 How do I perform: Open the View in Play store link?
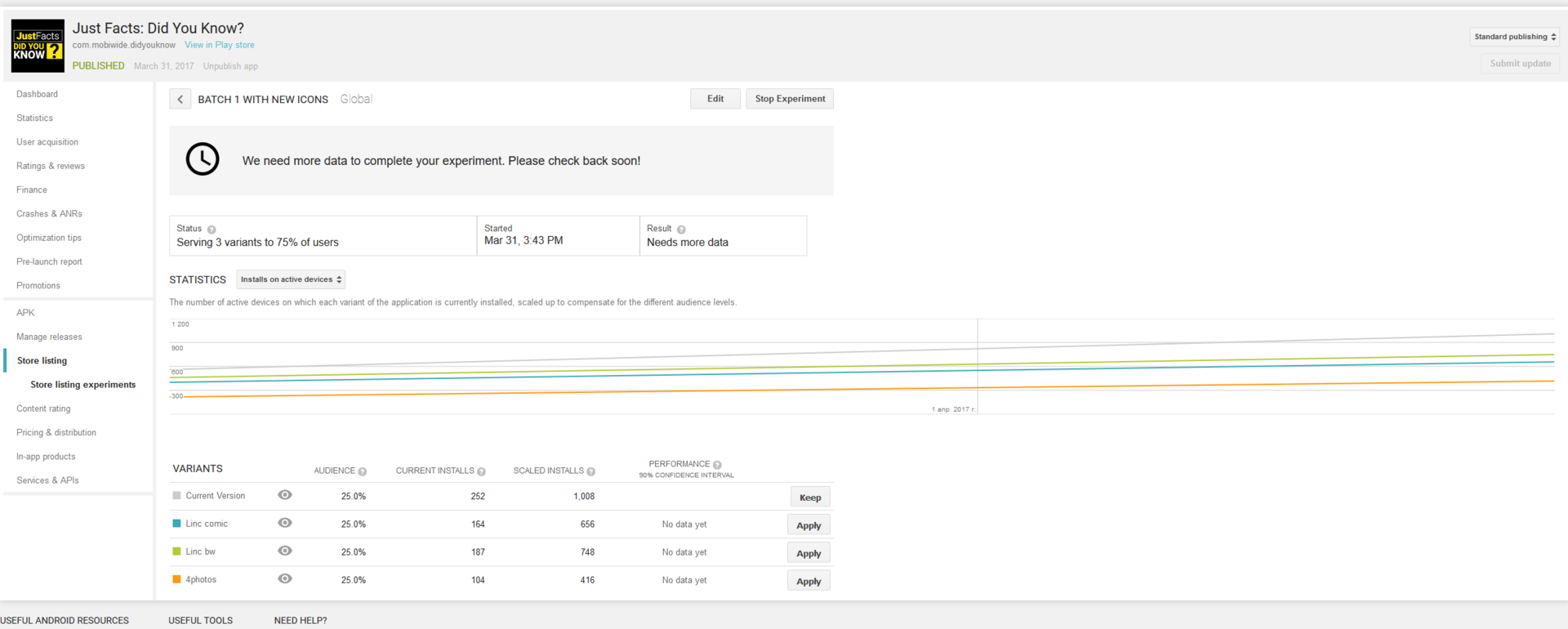point(219,45)
